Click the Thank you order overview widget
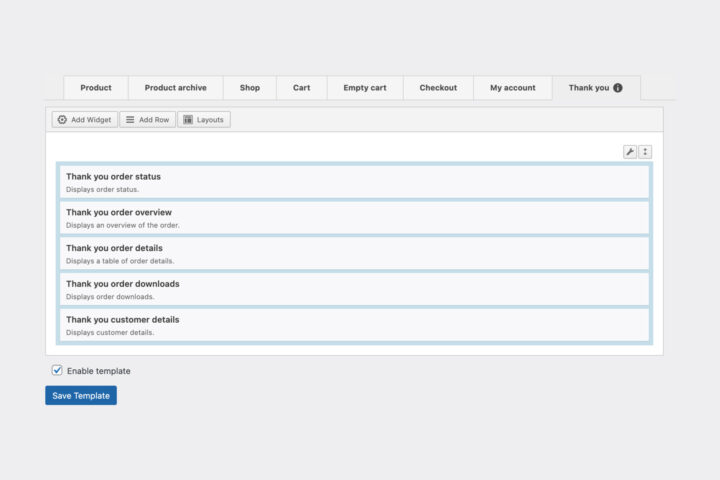Viewport: 720px width, 480px height. (x=353, y=218)
